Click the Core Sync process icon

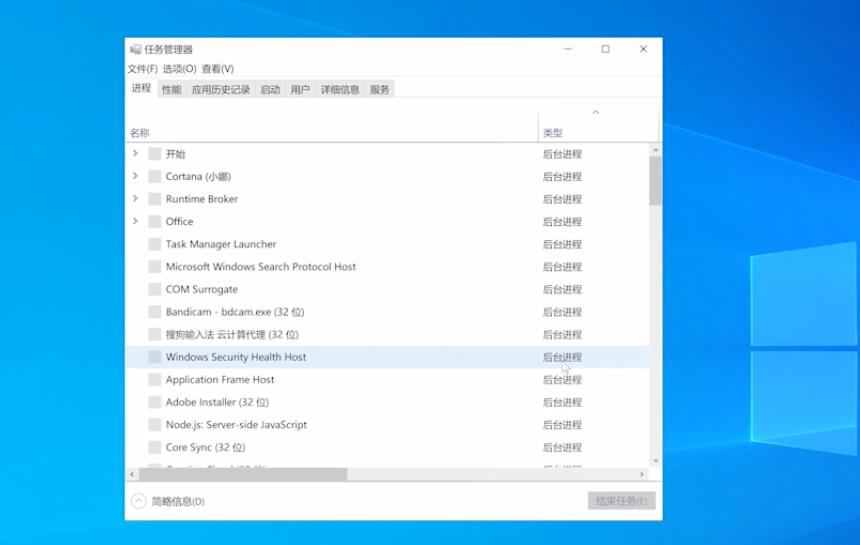point(155,447)
